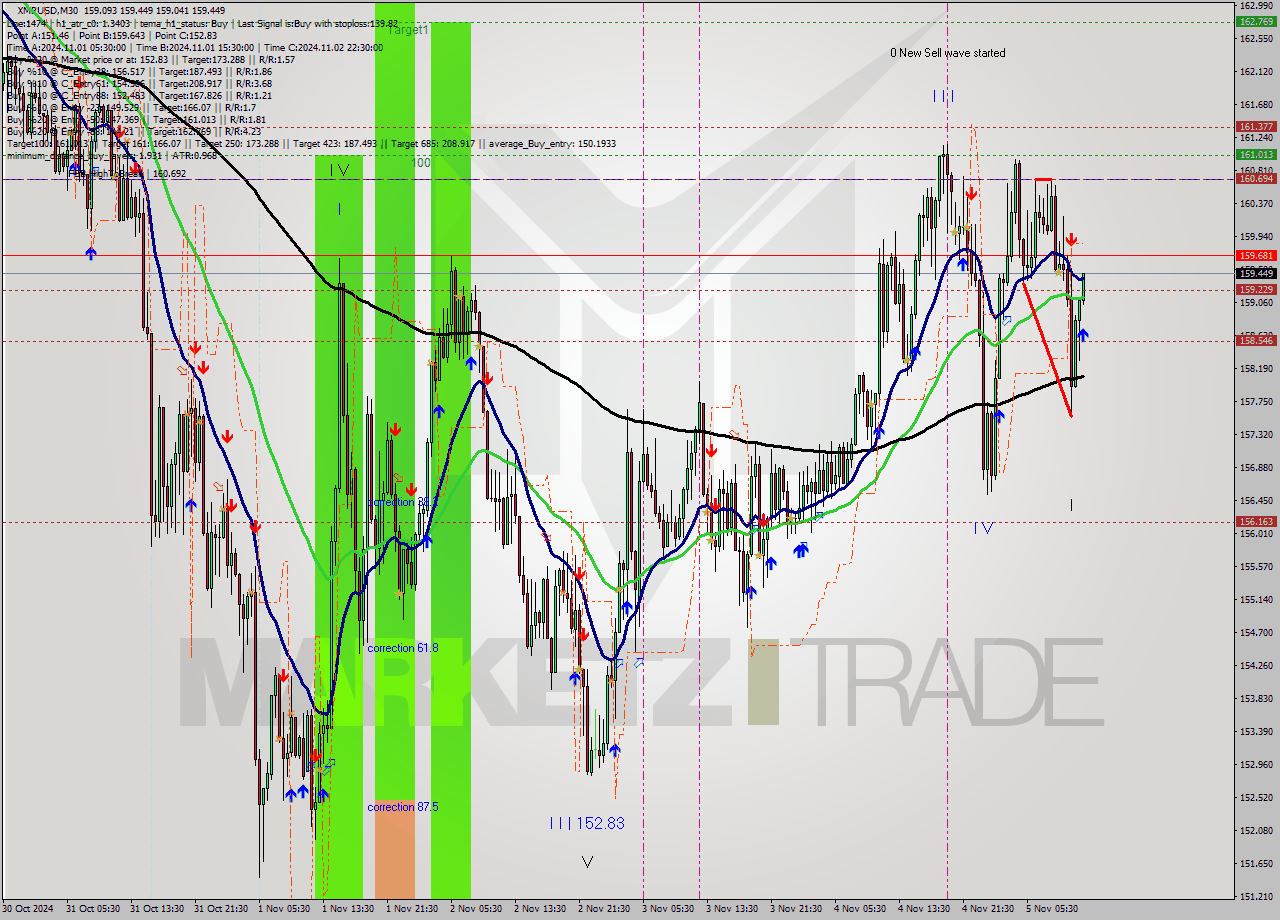Screen dimensions: 1280x920
Task: Click the red 156.163 price label
Action: click(1255, 522)
